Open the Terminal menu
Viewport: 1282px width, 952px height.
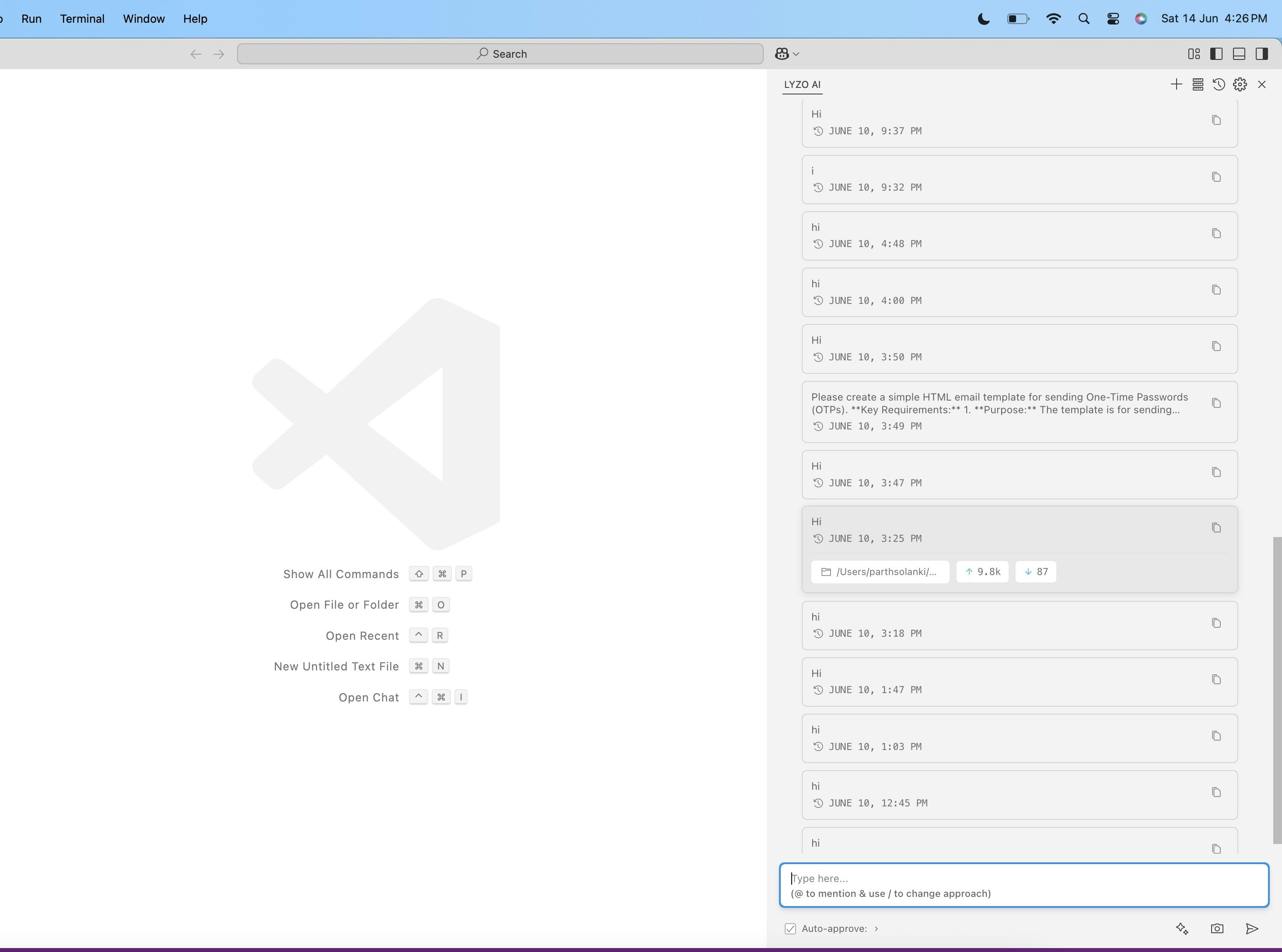point(82,18)
